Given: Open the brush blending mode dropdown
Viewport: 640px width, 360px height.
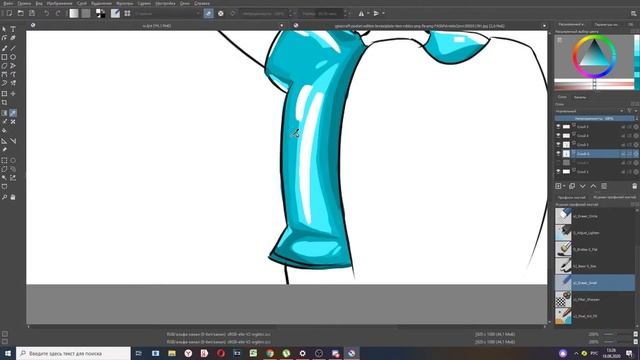Looking at the screenshot, I should pyautogui.click(x=167, y=13).
